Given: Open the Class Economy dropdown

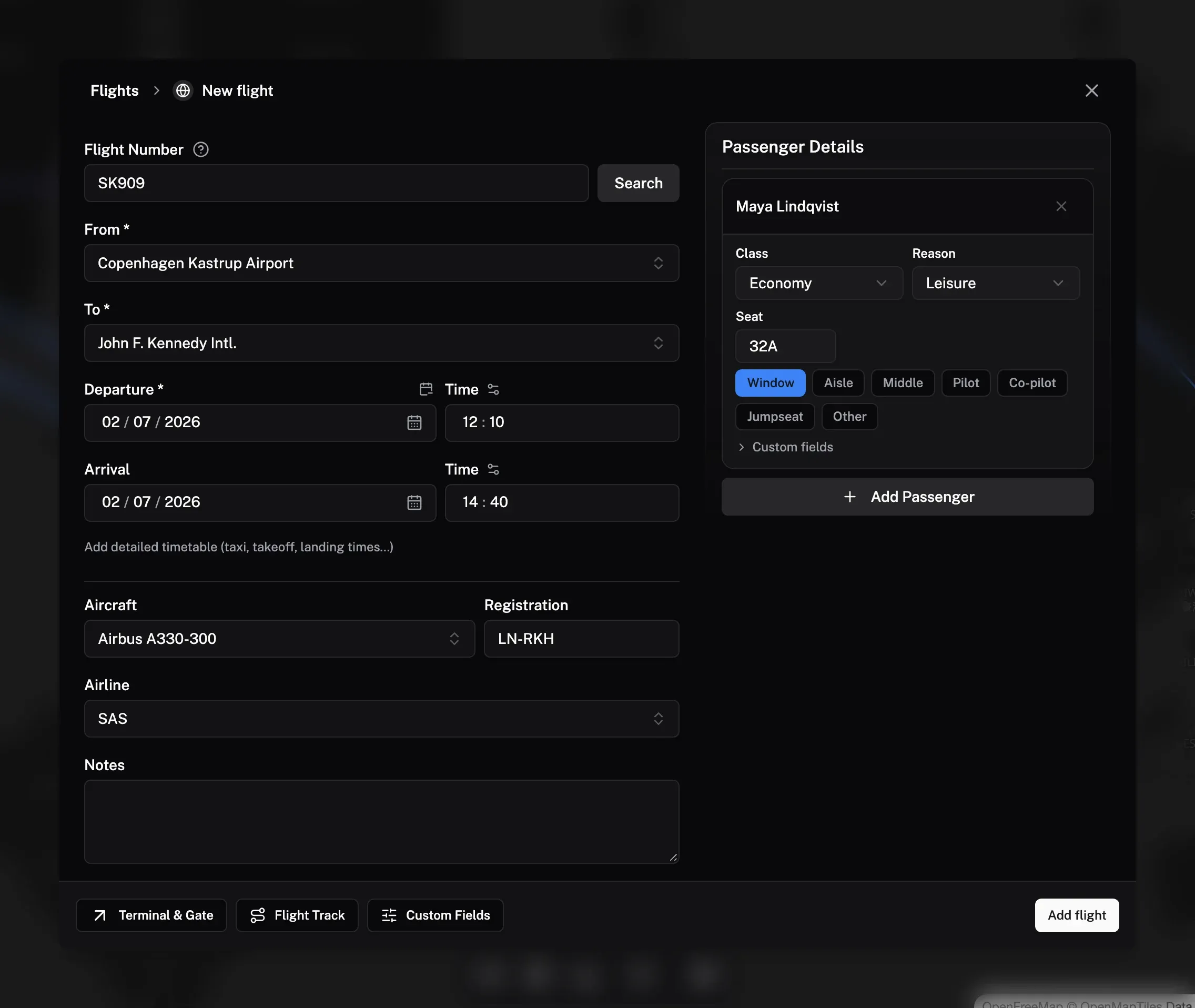Looking at the screenshot, I should [x=819, y=283].
